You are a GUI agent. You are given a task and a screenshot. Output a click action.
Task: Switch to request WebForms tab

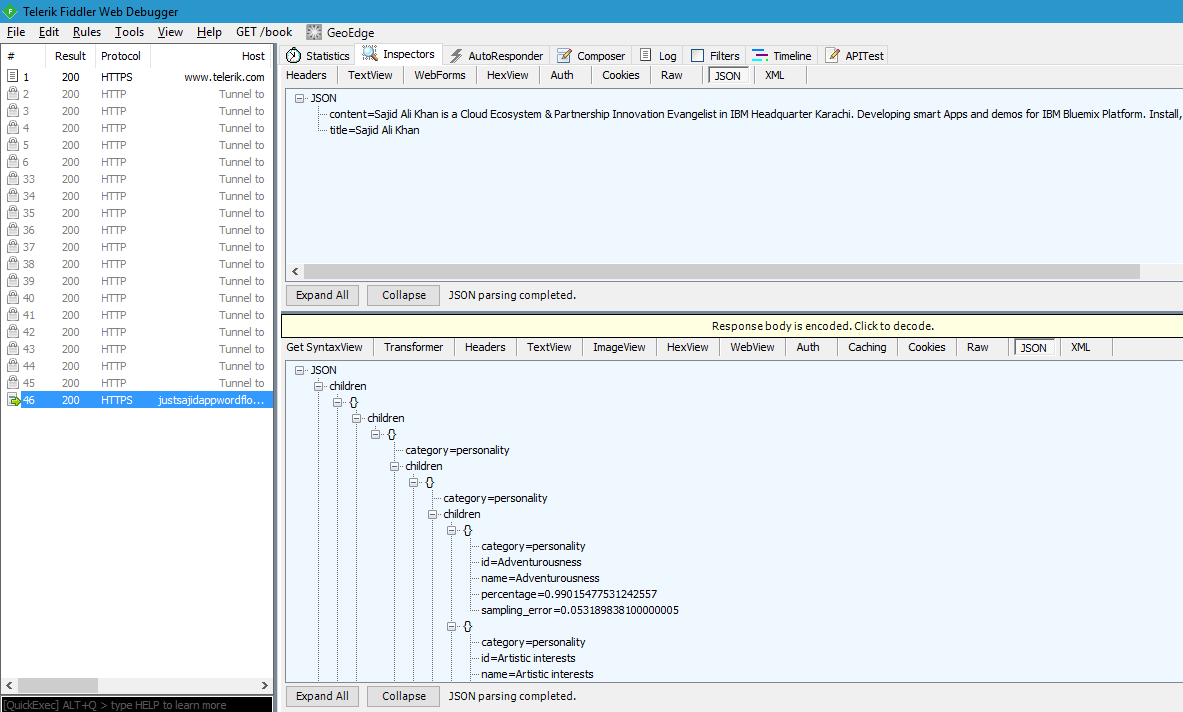[440, 75]
